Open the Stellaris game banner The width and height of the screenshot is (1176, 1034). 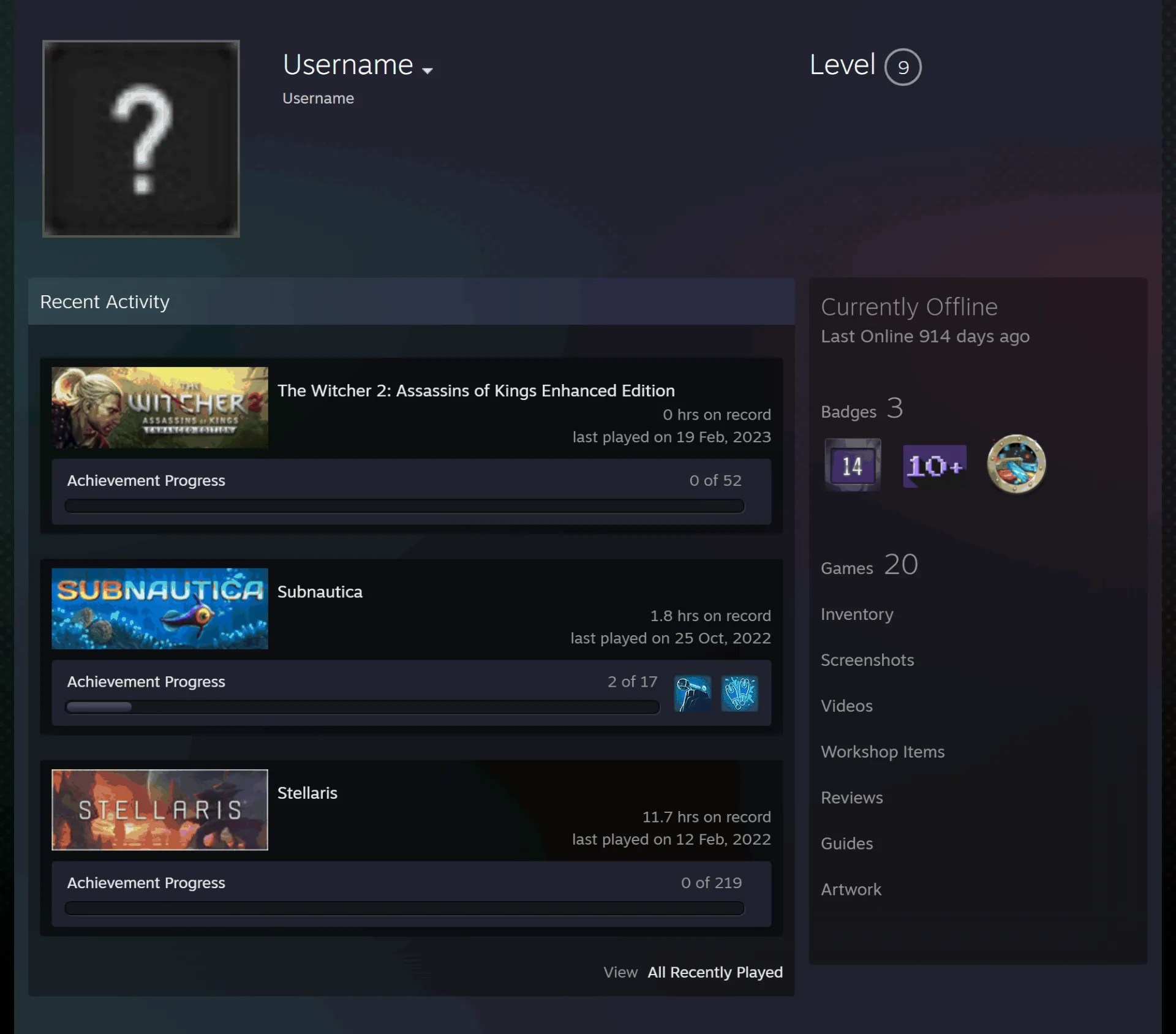(160, 810)
